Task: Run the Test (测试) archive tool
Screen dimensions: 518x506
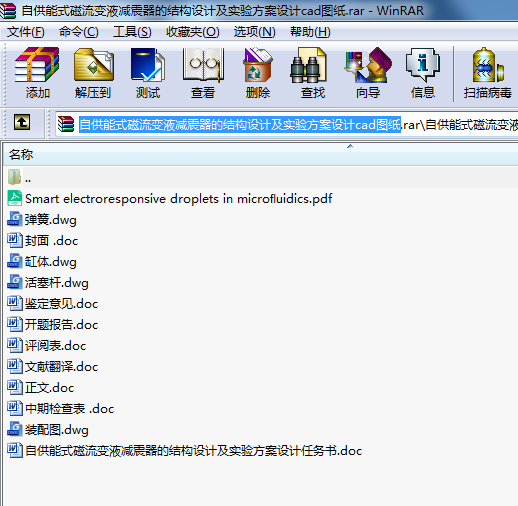Action: click(148, 65)
